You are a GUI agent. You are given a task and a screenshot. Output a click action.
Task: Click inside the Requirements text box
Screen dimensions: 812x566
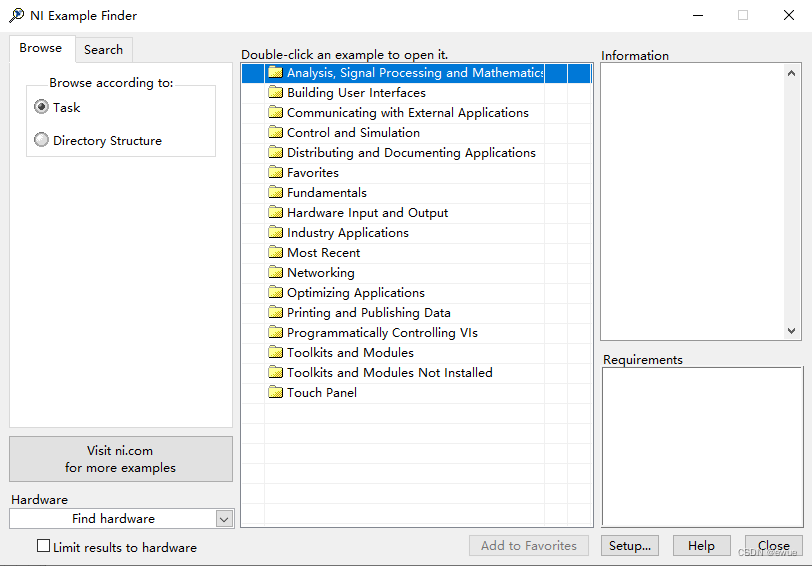[702, 447]
